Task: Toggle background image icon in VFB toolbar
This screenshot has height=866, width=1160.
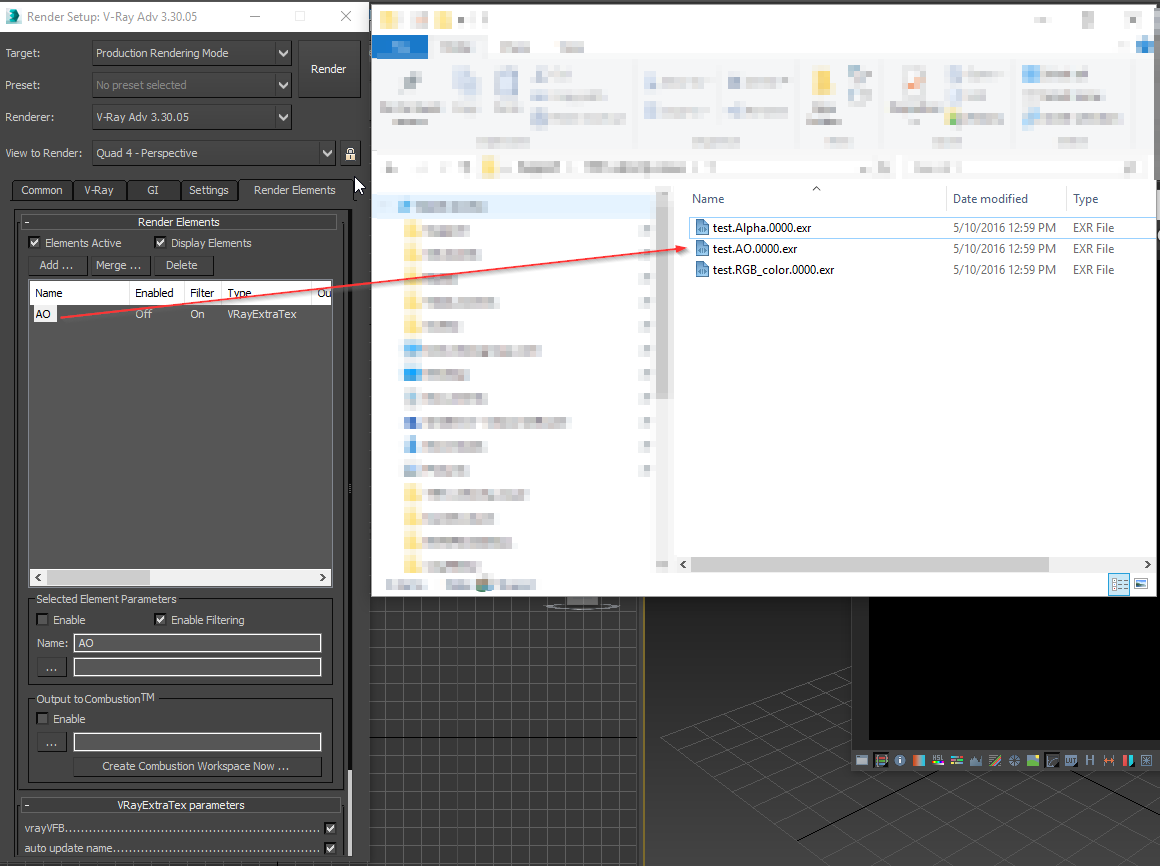Action: click(x=1033, y=760)
